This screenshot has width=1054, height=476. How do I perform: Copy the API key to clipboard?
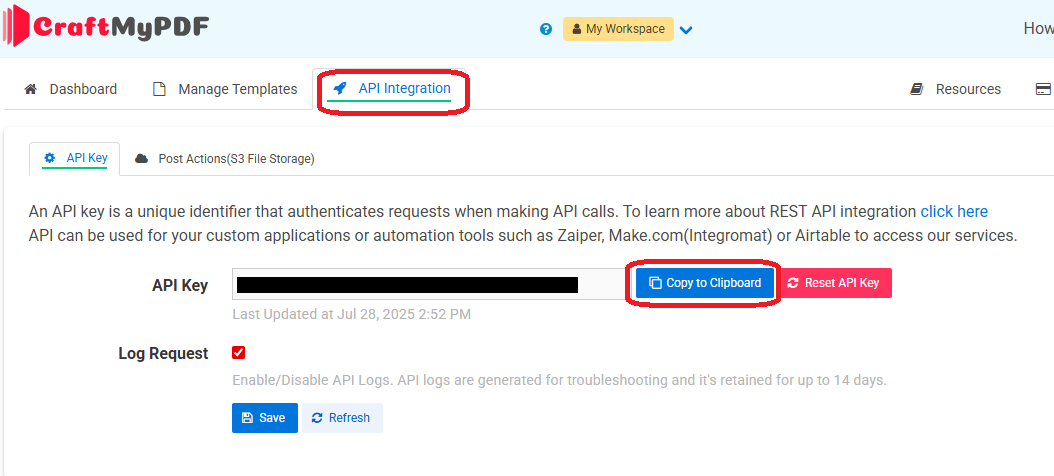pos(705,283)
